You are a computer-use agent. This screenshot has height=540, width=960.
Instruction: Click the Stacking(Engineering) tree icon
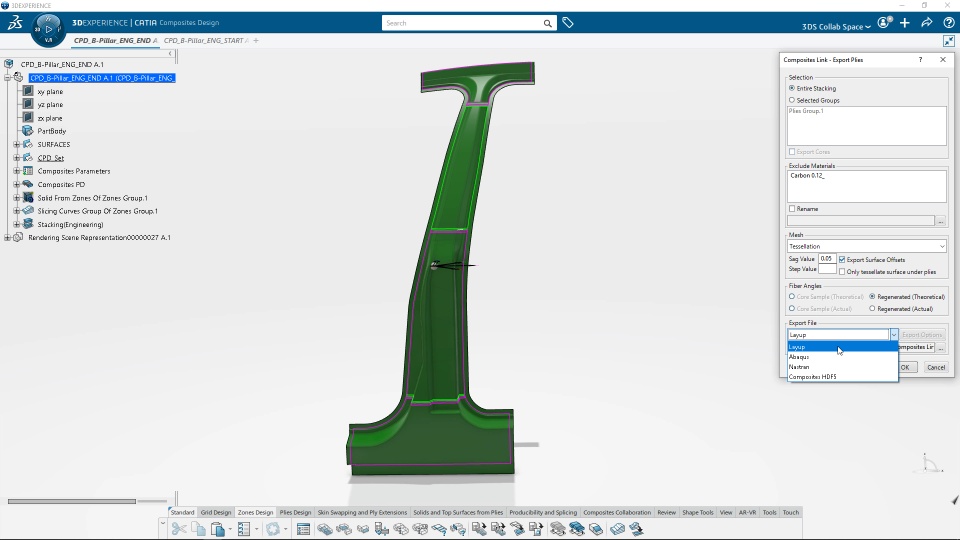[28, 224]
